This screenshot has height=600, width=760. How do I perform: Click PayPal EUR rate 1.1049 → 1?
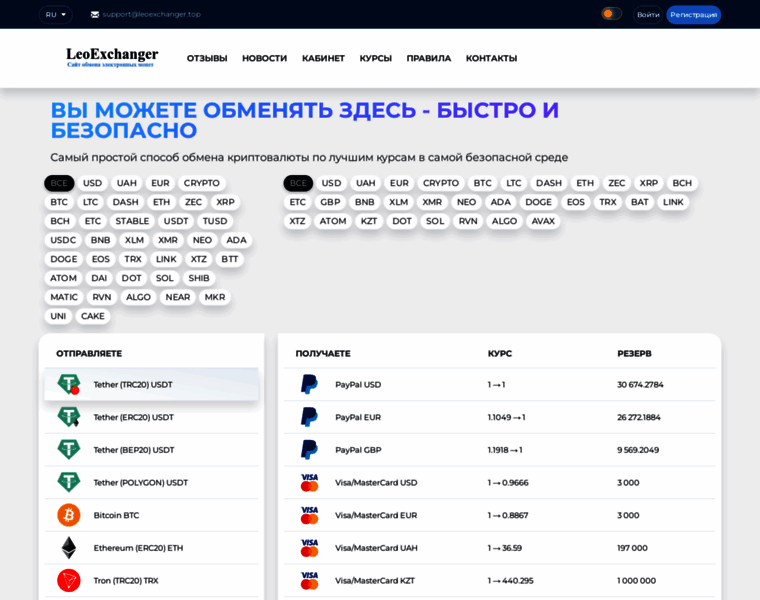click(507, 417)
